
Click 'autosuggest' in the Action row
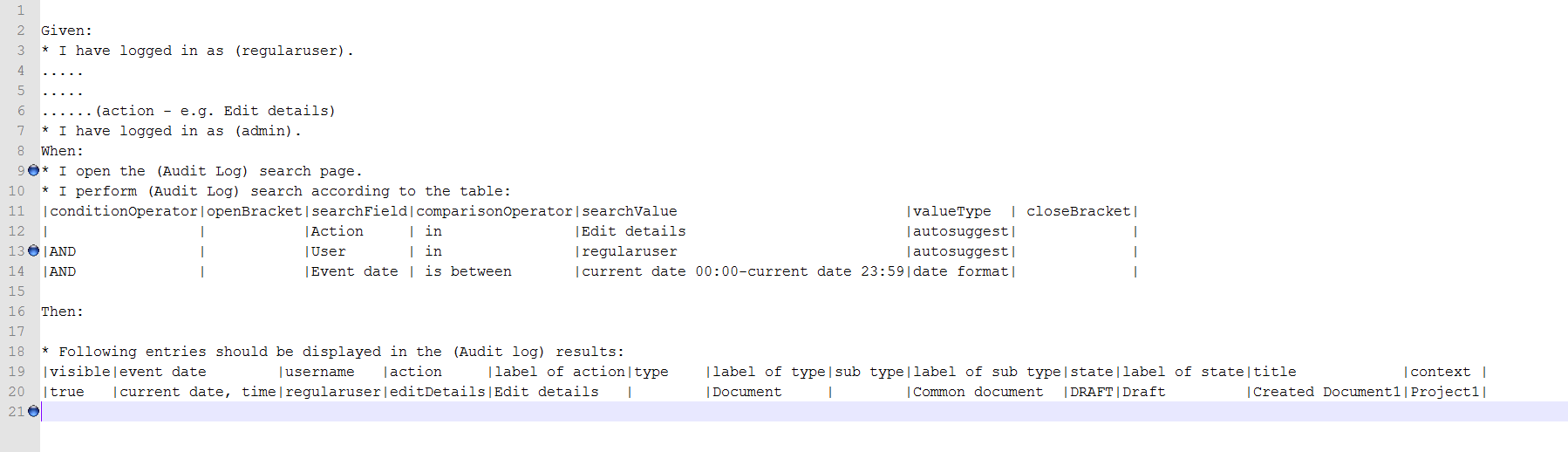click(x=961, y=231)
